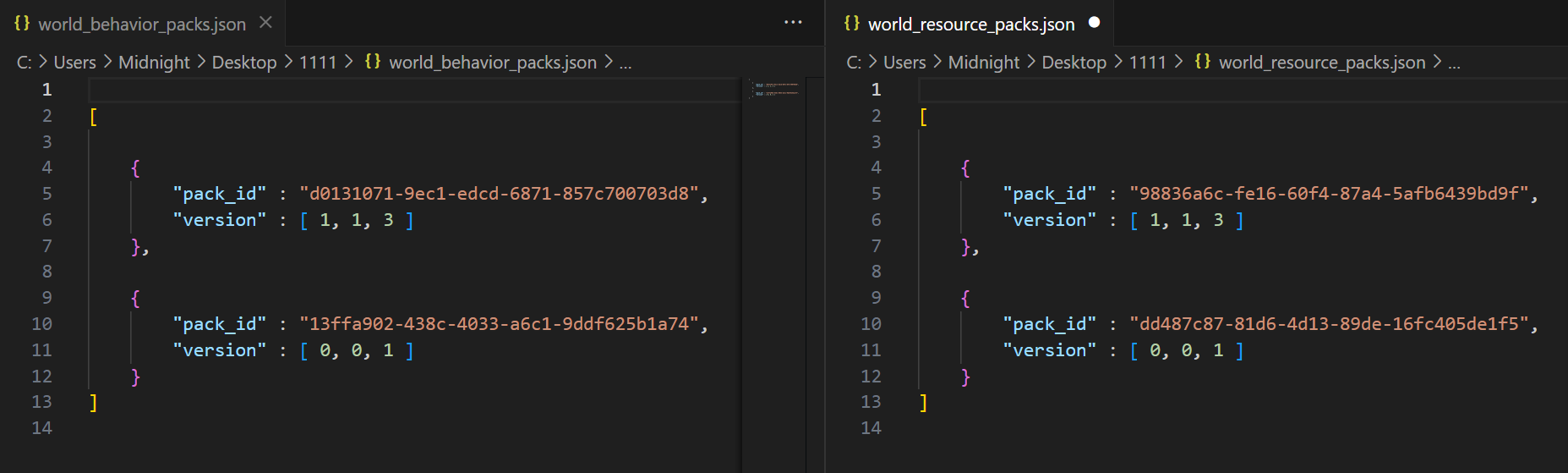Click the opening curly brace on line 9 right editor

(x=965, y=299)
